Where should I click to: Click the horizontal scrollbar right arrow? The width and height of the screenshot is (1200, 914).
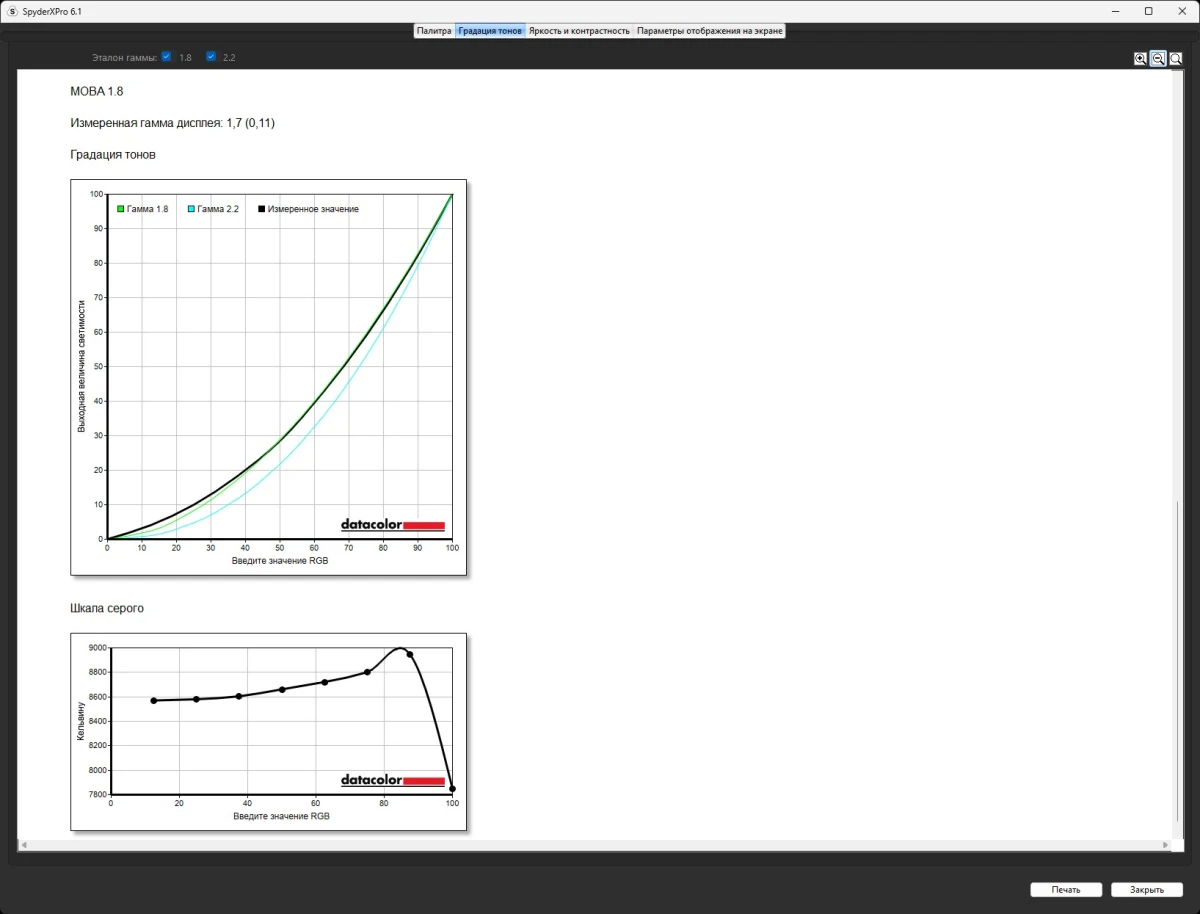[1165, 845]
